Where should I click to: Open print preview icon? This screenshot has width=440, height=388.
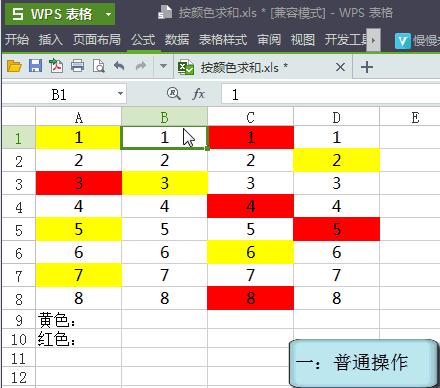99,66
